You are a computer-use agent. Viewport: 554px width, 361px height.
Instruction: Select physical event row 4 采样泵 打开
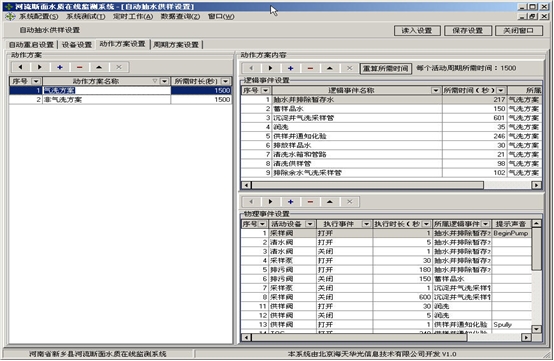(386, 261)
